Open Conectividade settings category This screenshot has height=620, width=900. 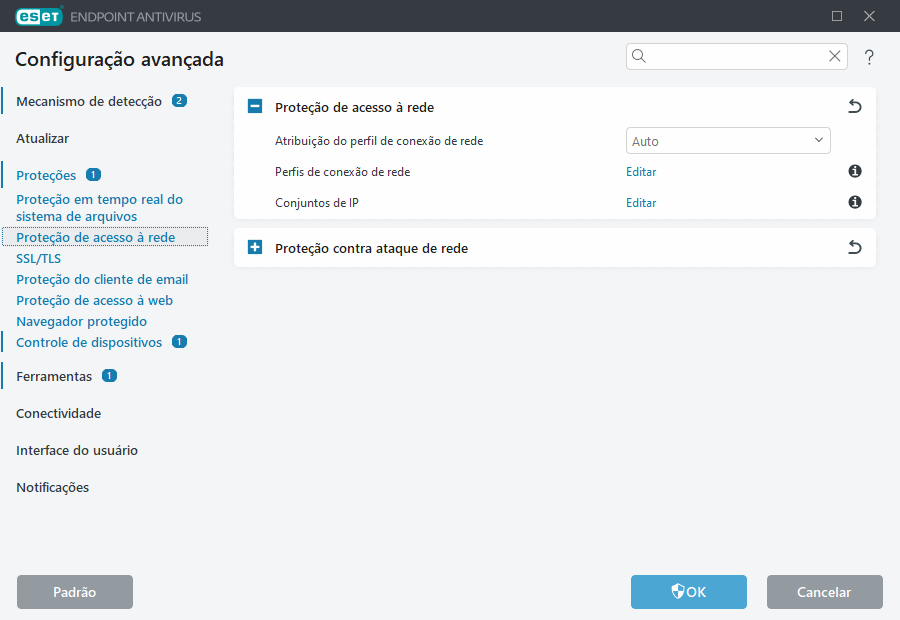[x=59, y=413]
